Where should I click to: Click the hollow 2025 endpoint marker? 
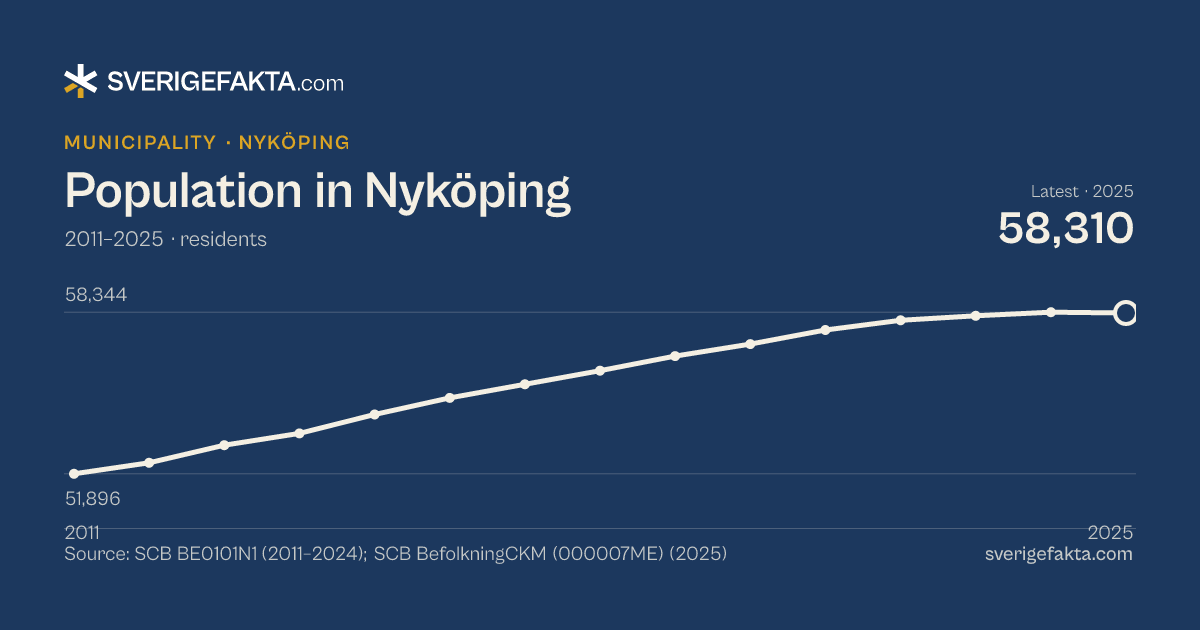[x=1125, y=314]
